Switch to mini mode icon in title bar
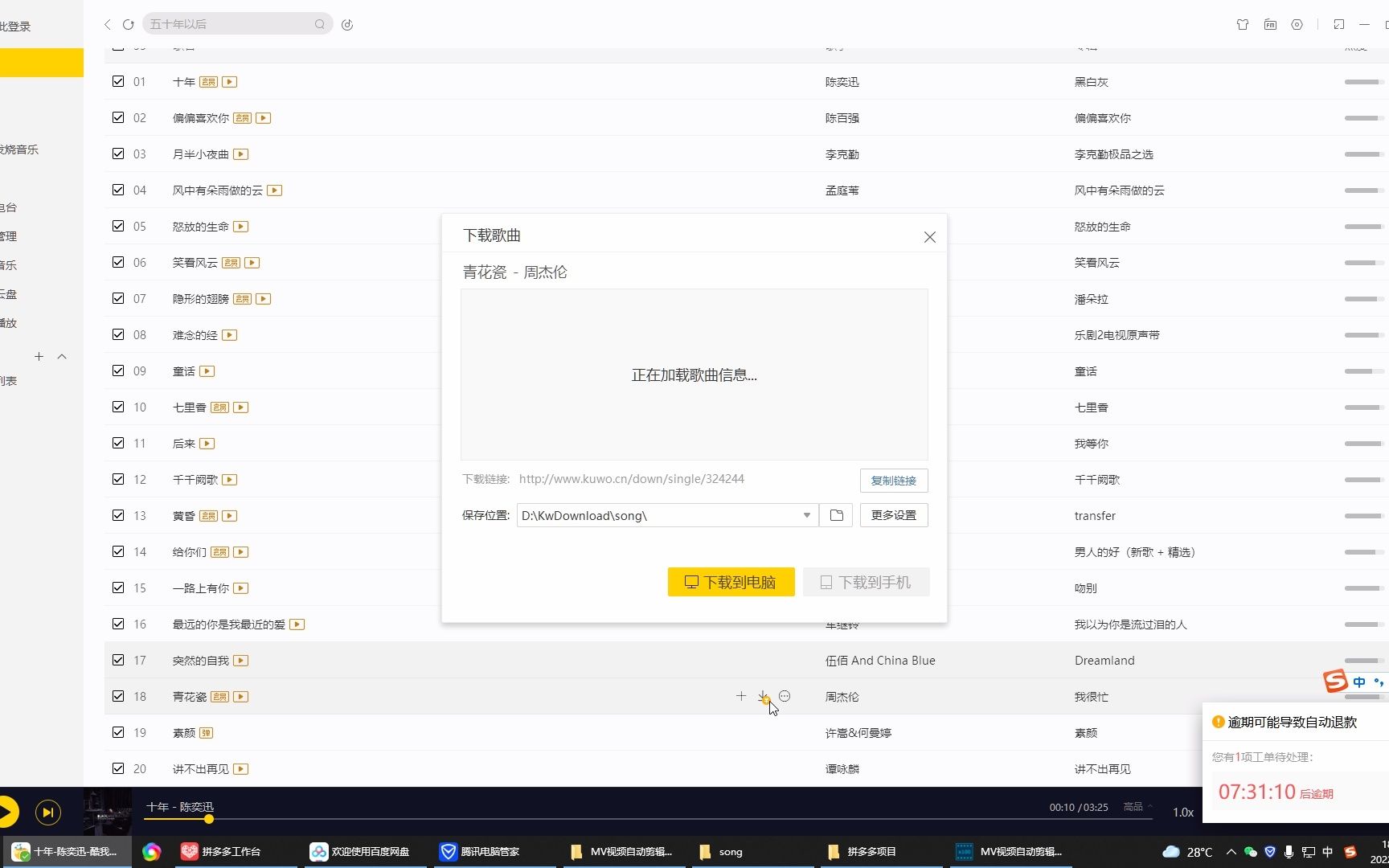 coord(1338,24)
